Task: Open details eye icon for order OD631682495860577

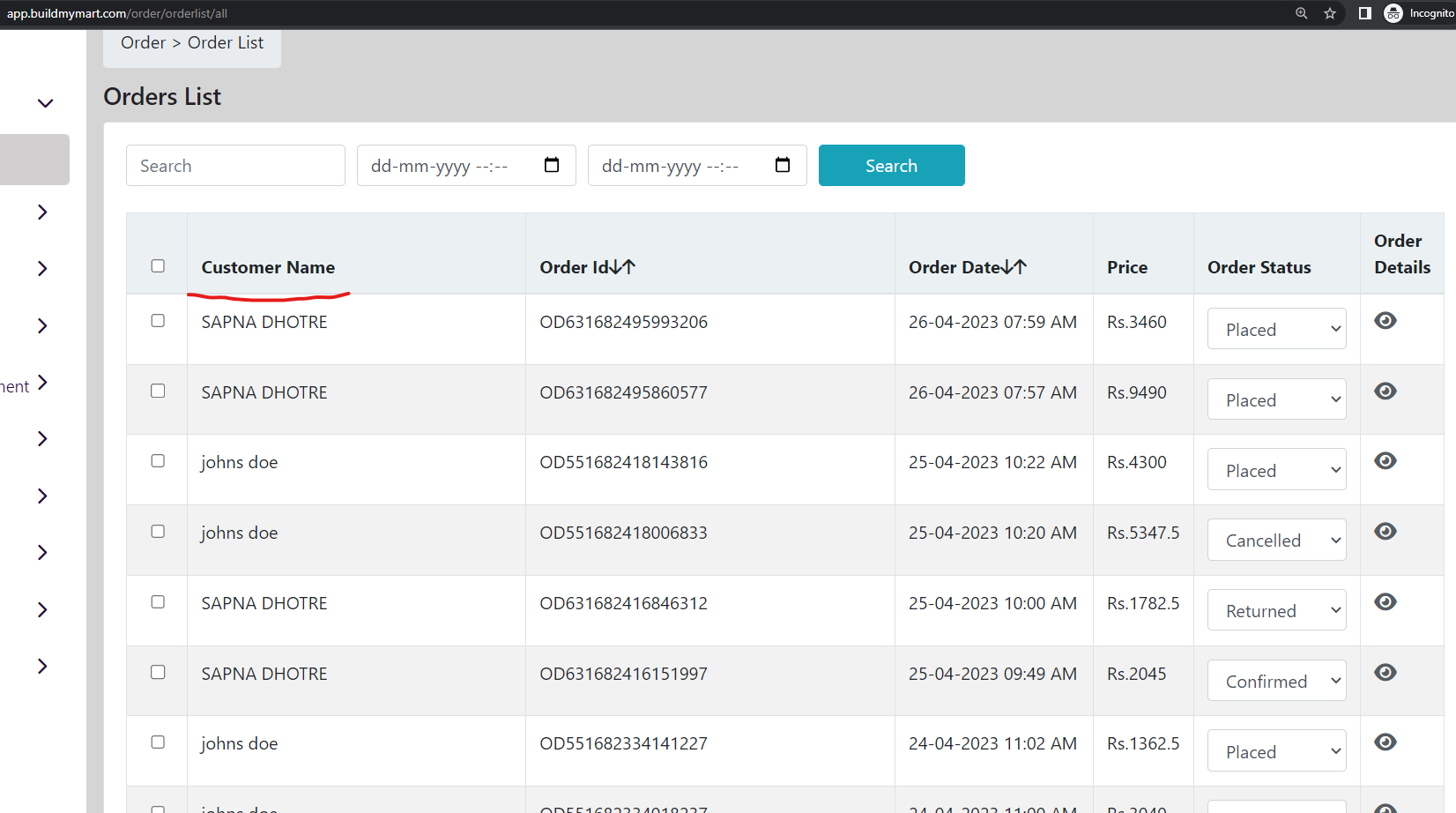Action: click(x=1385, y=391)
